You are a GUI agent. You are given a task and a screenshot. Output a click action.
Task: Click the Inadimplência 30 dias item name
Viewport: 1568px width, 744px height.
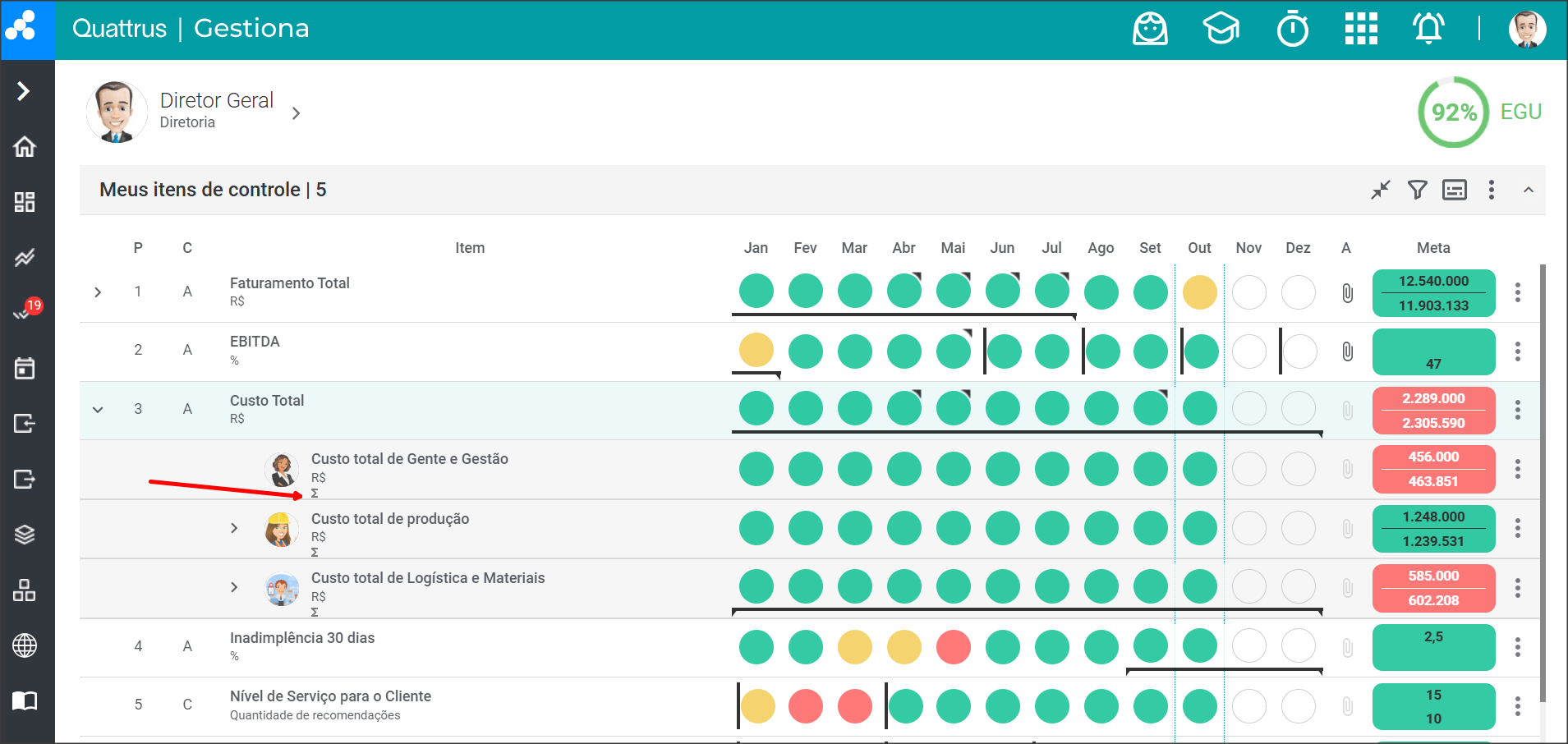(x=302, y=638)
